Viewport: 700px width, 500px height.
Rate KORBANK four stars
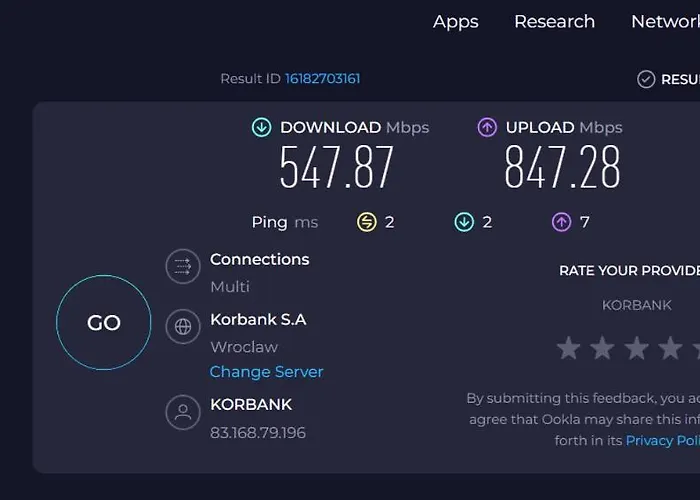[x=671, y=348]
